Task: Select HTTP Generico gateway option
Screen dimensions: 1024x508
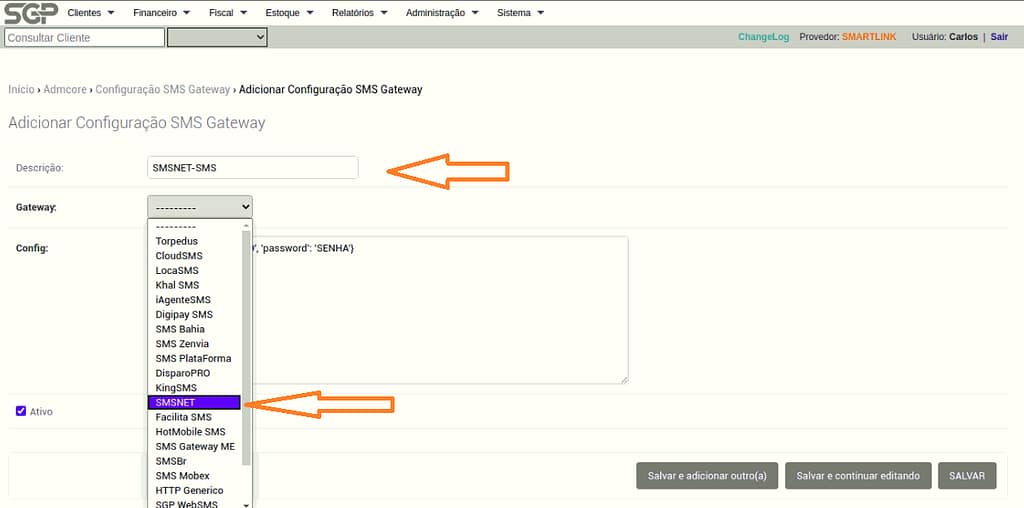Action: pos(189,490)
